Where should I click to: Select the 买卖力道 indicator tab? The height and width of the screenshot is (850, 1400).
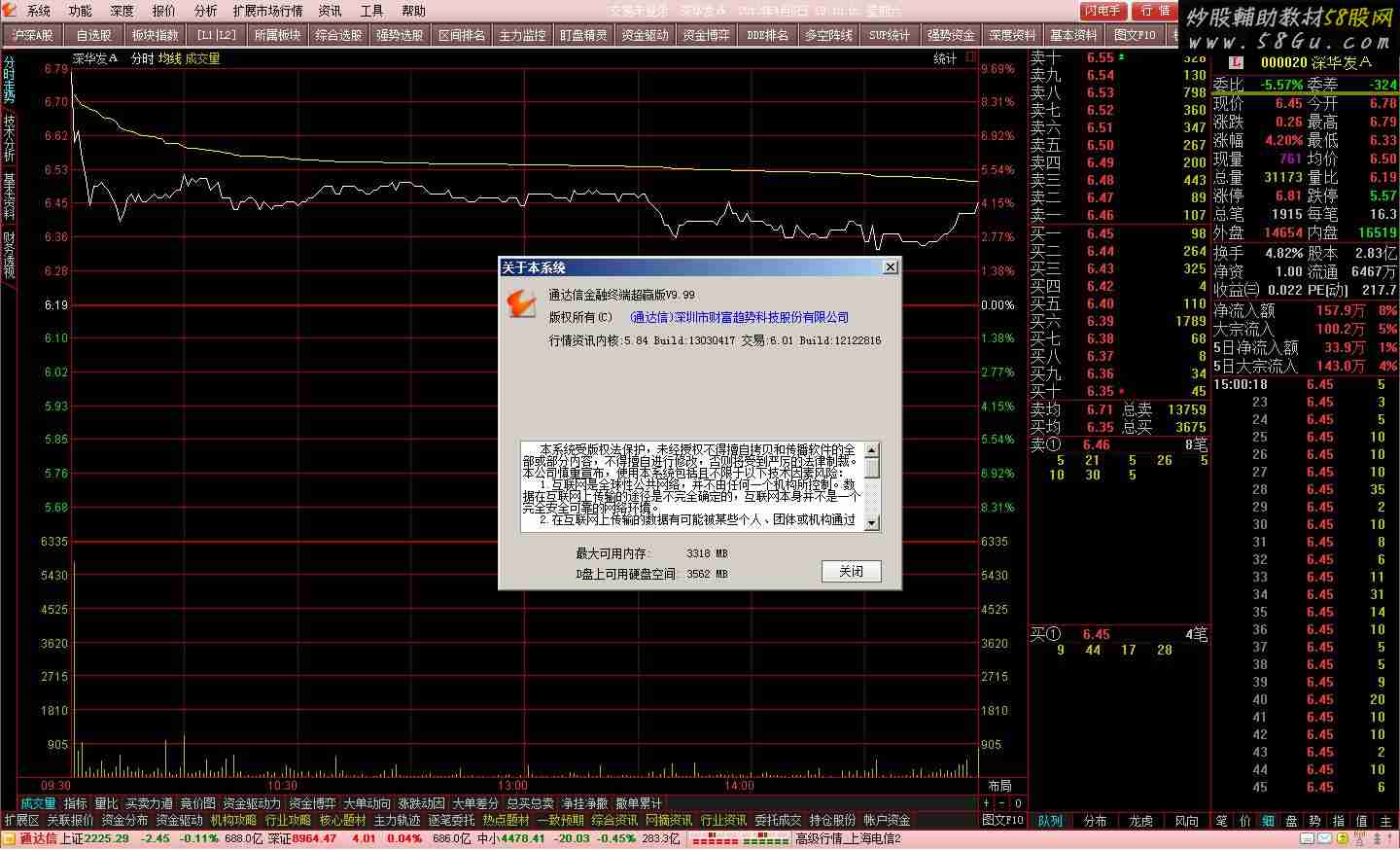coord(149,803)
